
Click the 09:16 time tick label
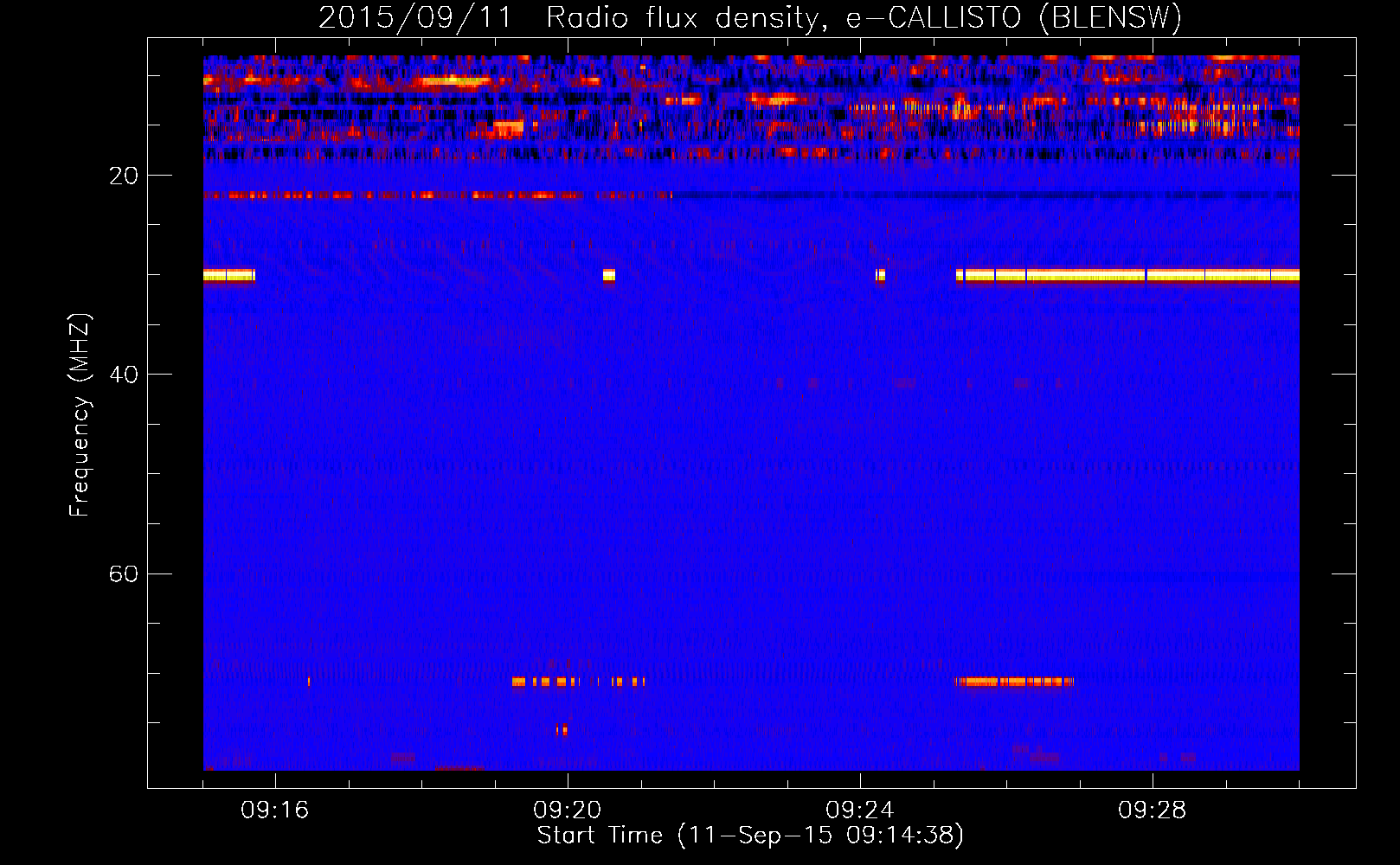(275, 811)
